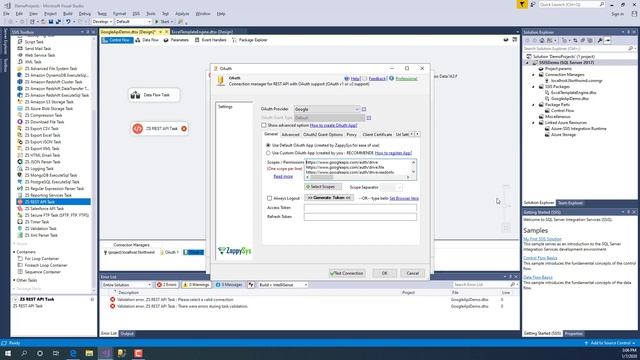Open File Explorer from taskbar
The image size is (640, 360).
pyautogui.click(x=89, y=353)
